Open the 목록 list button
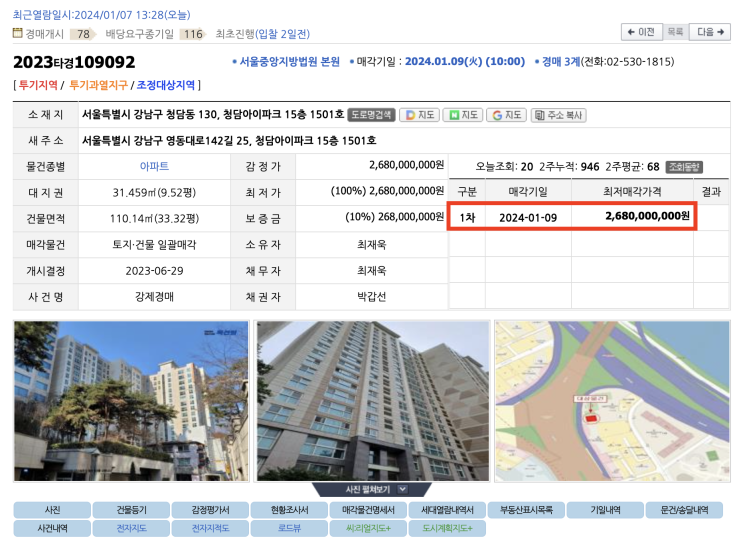743x546 pixels. tap(675, 32)
